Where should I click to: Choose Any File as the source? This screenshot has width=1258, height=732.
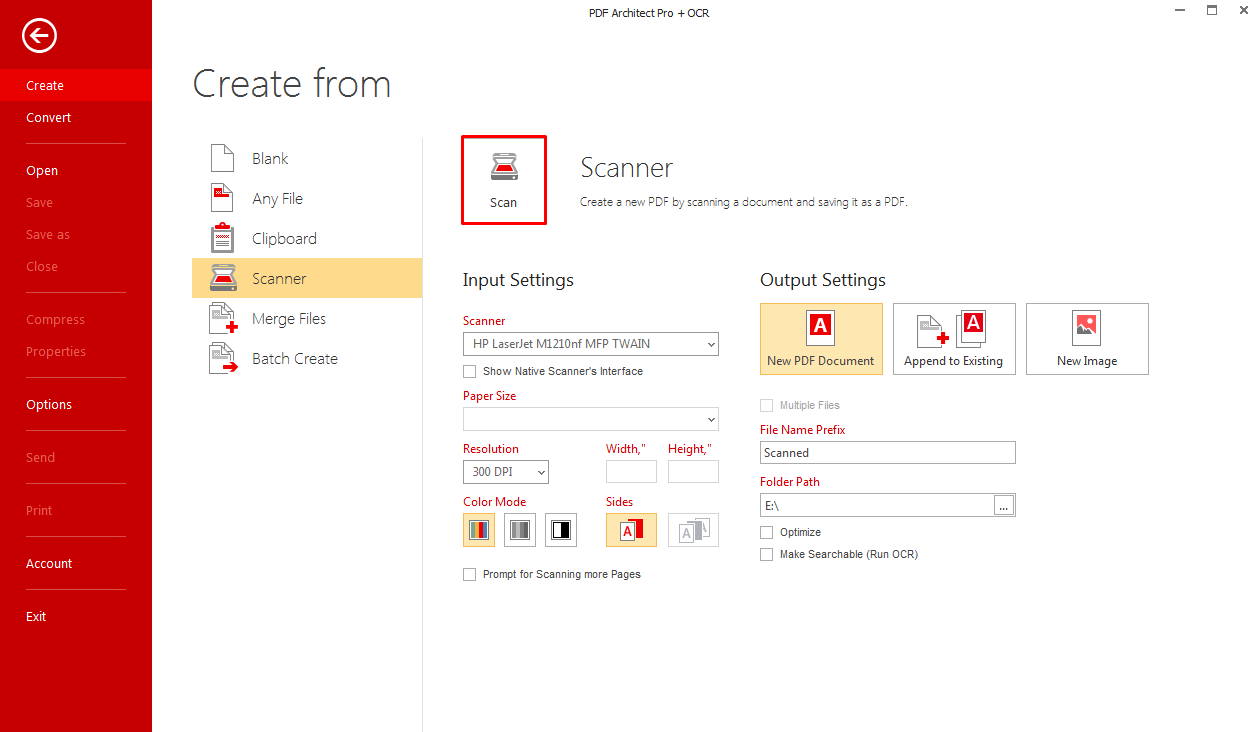(307, 198)
